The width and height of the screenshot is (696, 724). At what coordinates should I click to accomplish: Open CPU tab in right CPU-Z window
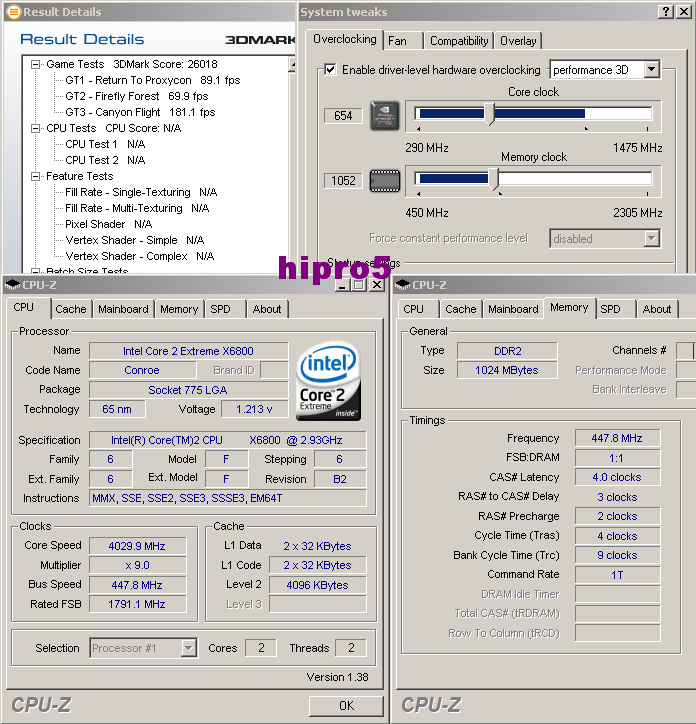[x=417, y=309]
